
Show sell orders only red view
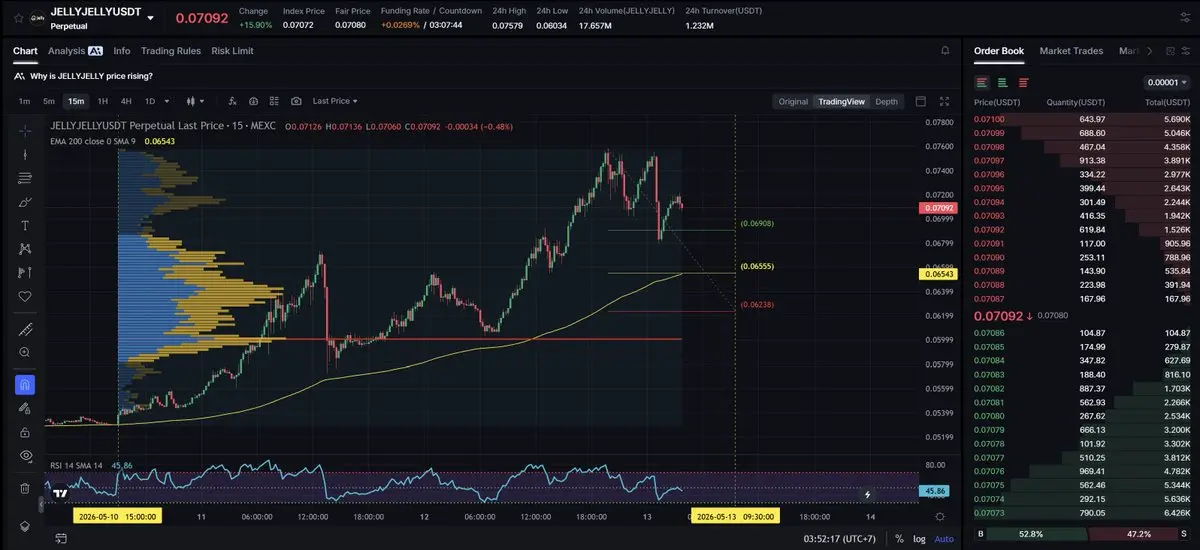pyautogui.click(x=1022, y=82)
